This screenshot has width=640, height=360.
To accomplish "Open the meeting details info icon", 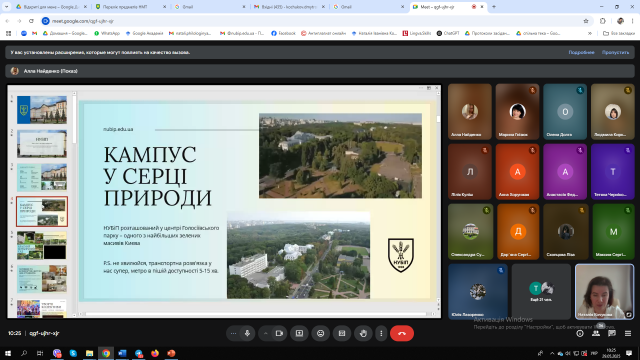I will [x=580, y=333].
